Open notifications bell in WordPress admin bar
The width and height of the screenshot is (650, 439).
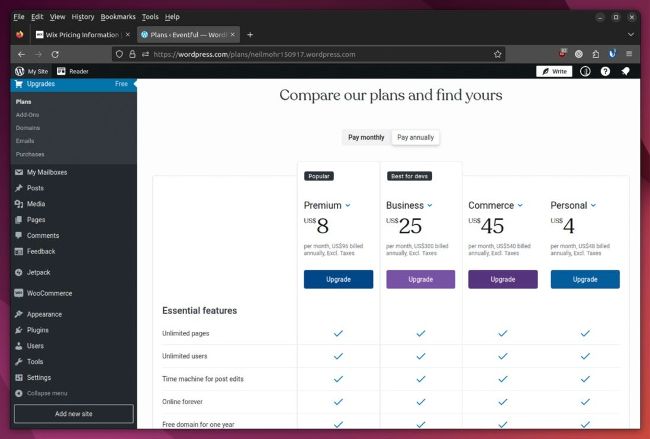tap(625, 71)
